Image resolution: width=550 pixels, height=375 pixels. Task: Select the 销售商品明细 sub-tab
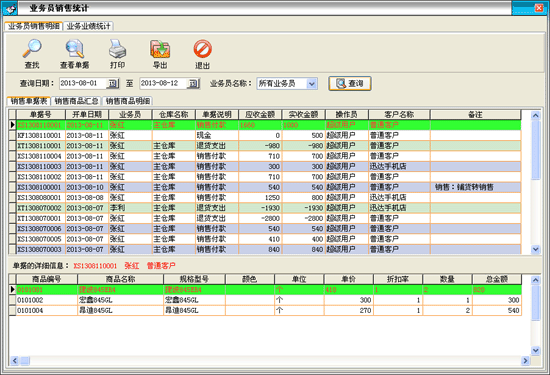128,101
